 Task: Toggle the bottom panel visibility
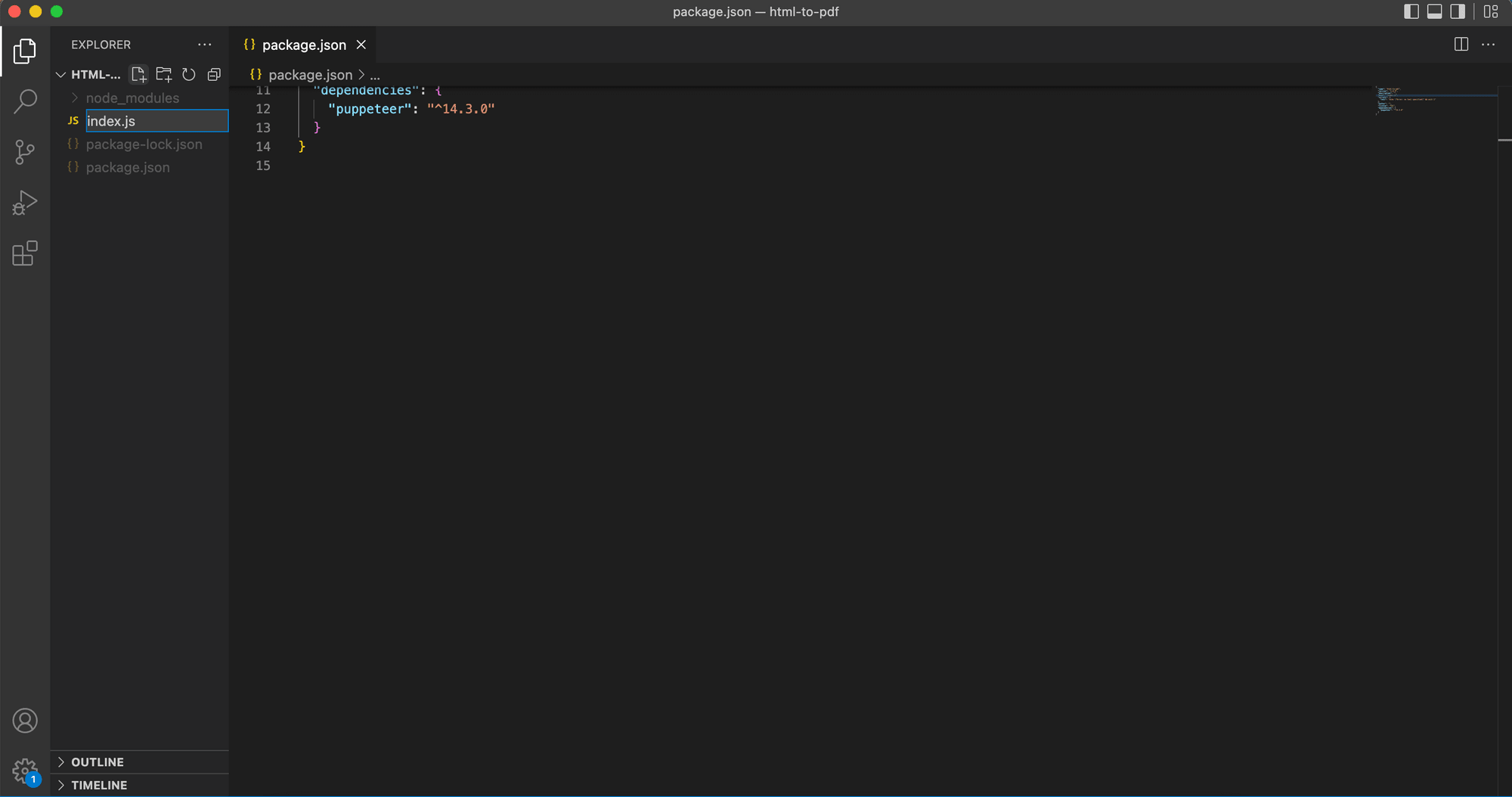point(1434,11)
